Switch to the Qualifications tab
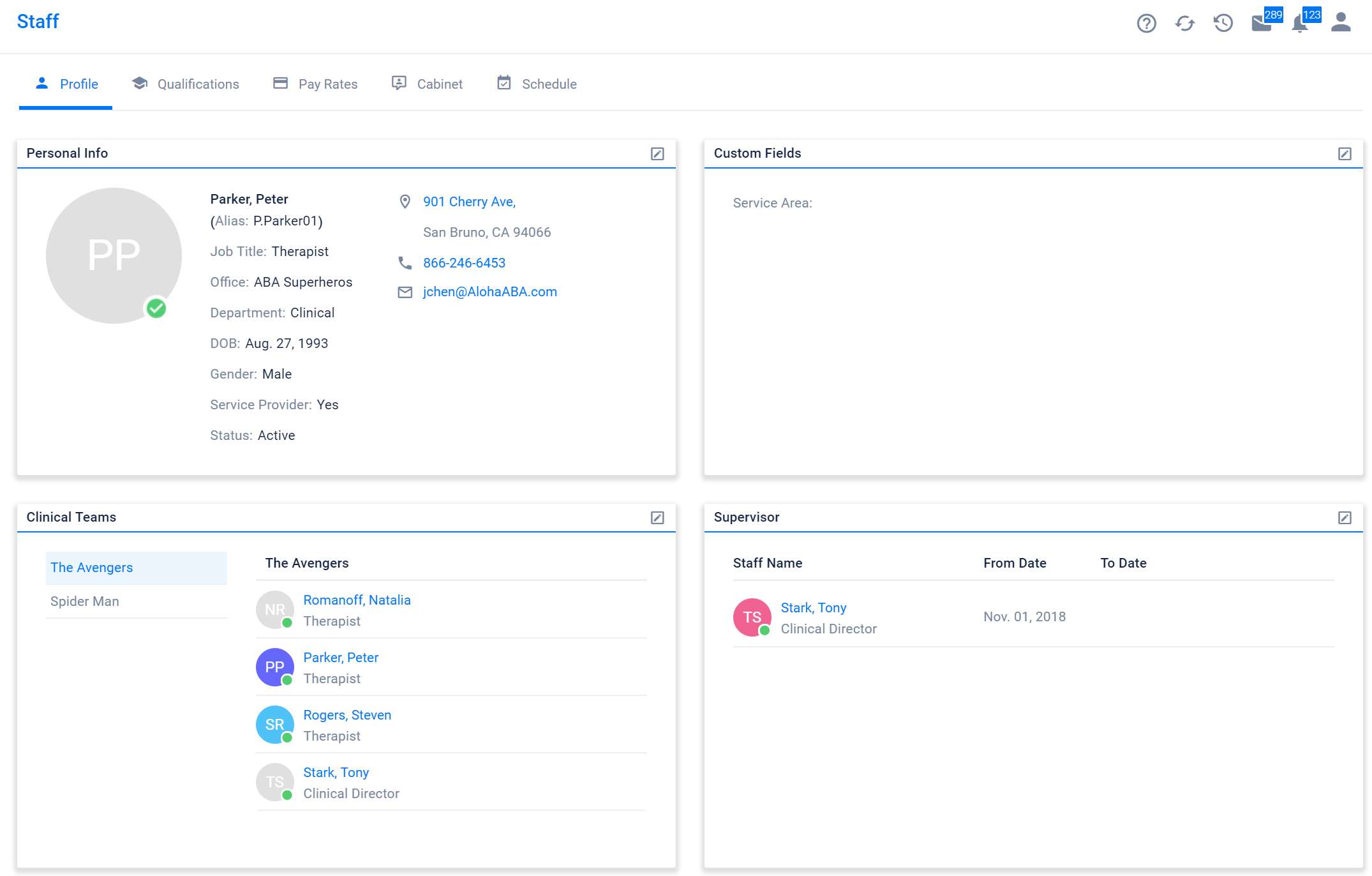The image size is (1372, 876). click(x=185, y=84)
